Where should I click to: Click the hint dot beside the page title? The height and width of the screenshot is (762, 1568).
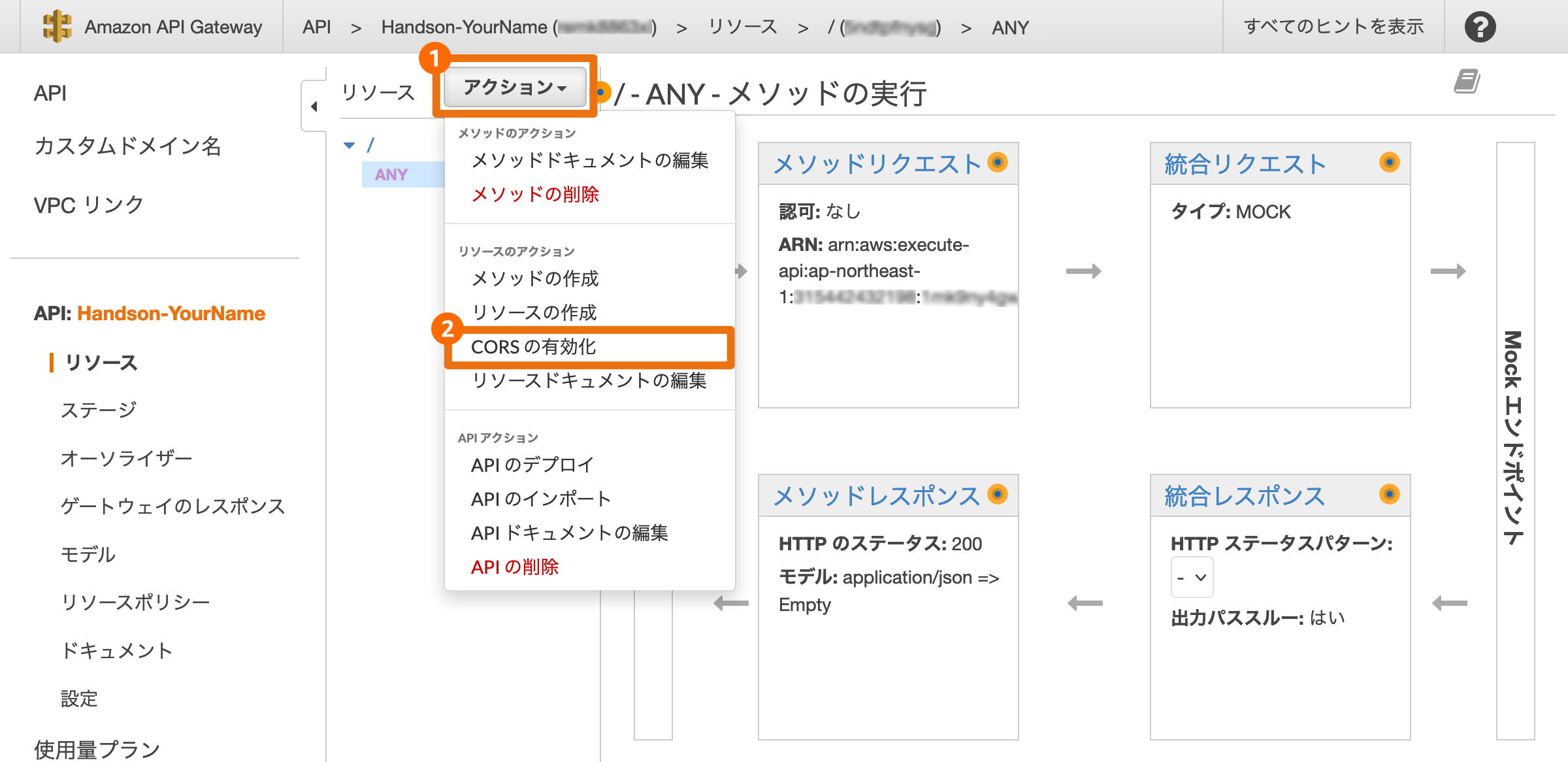click(x=602, y=92)
